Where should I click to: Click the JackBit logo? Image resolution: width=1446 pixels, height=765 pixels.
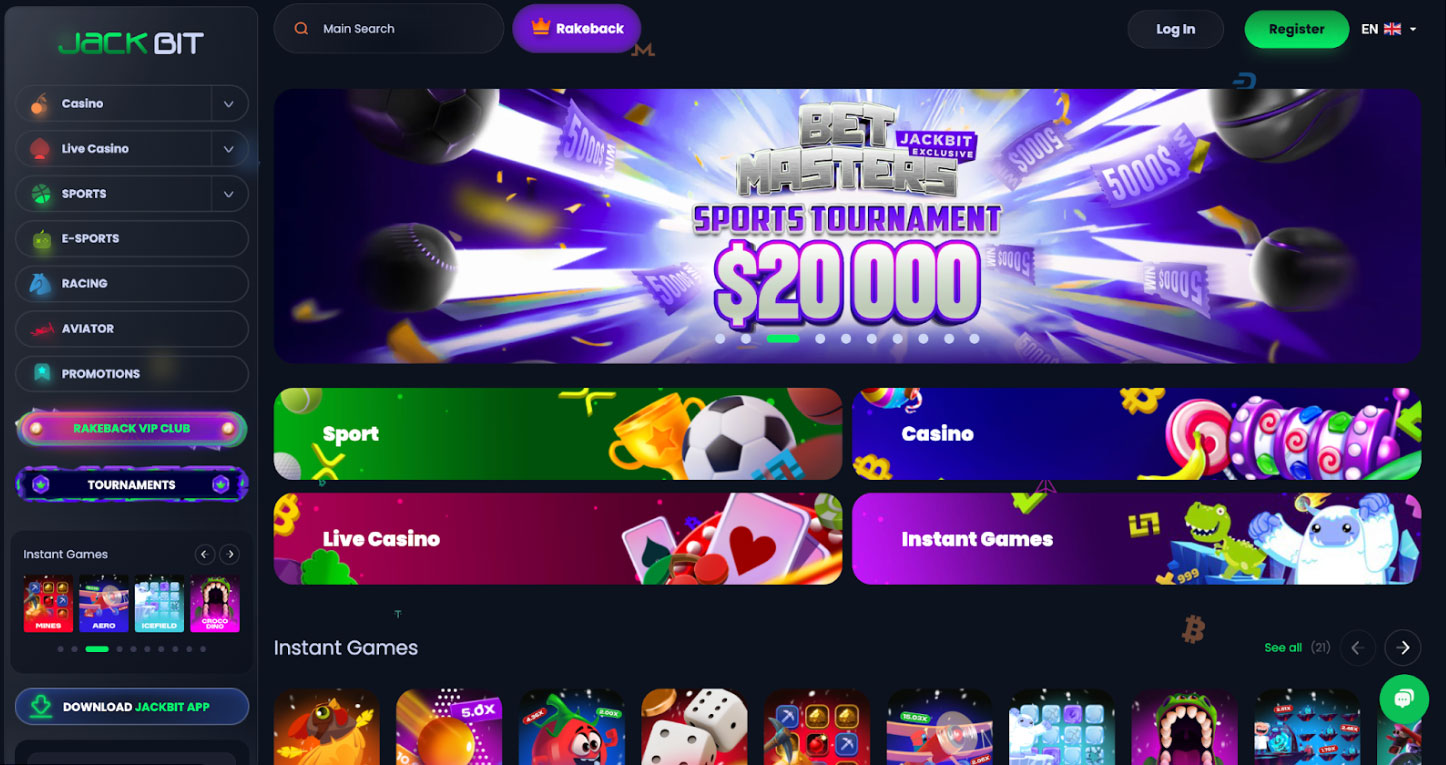tap(131, 43)
